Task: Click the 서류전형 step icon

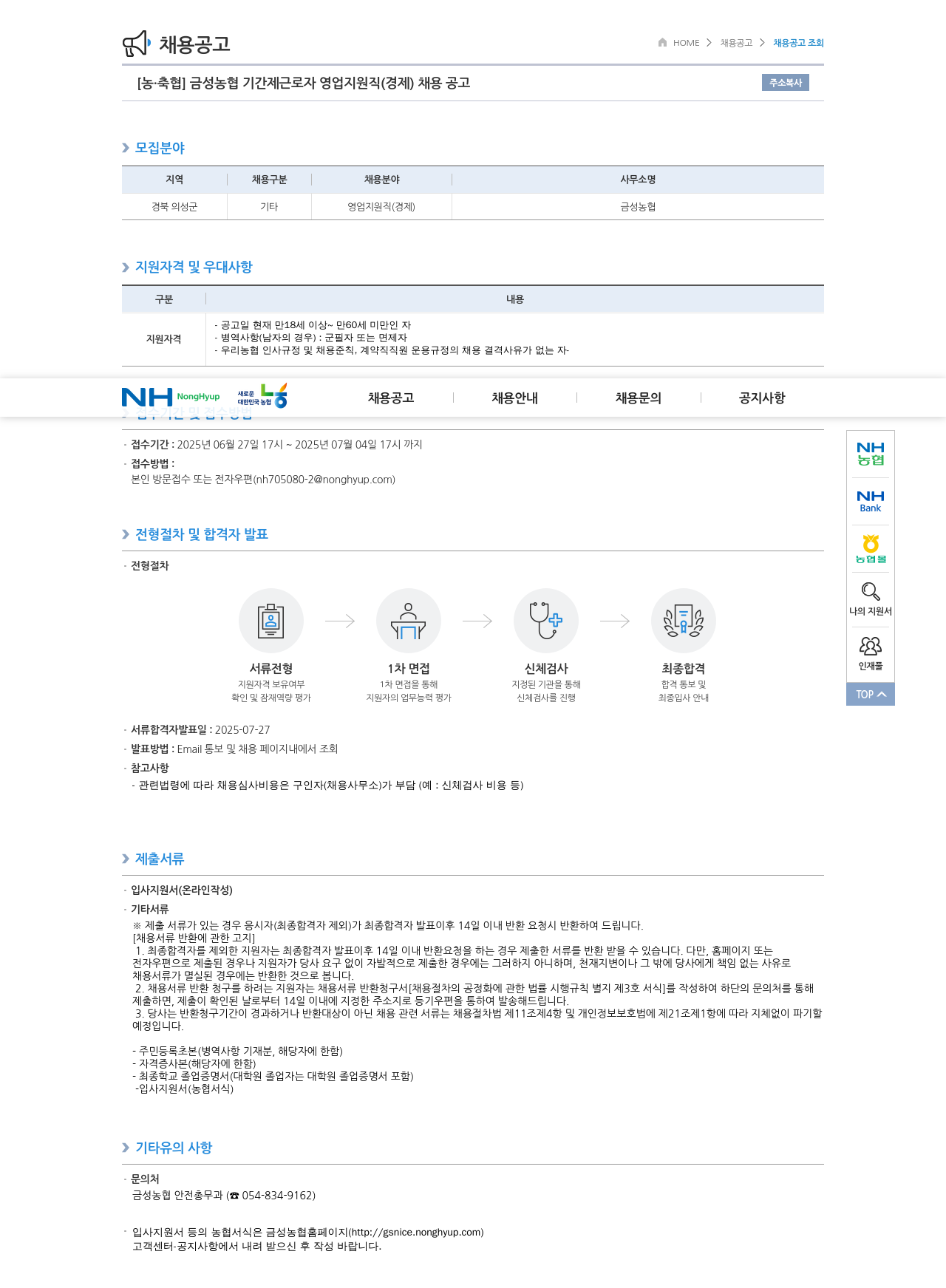Action: [271, 621]
